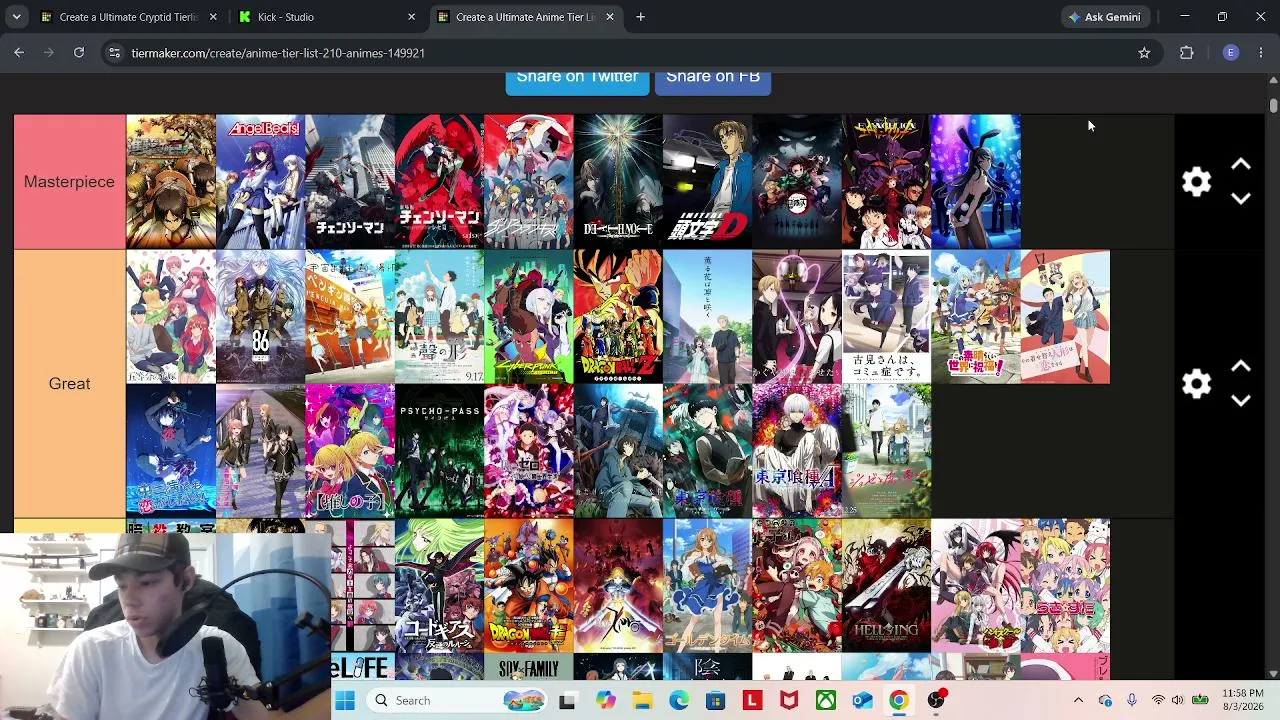Screen dimensions: 1280x720
Task: Select the Cyberpunk Edgerunners poster
Action: pyautogui.click(x=529, y=317)
